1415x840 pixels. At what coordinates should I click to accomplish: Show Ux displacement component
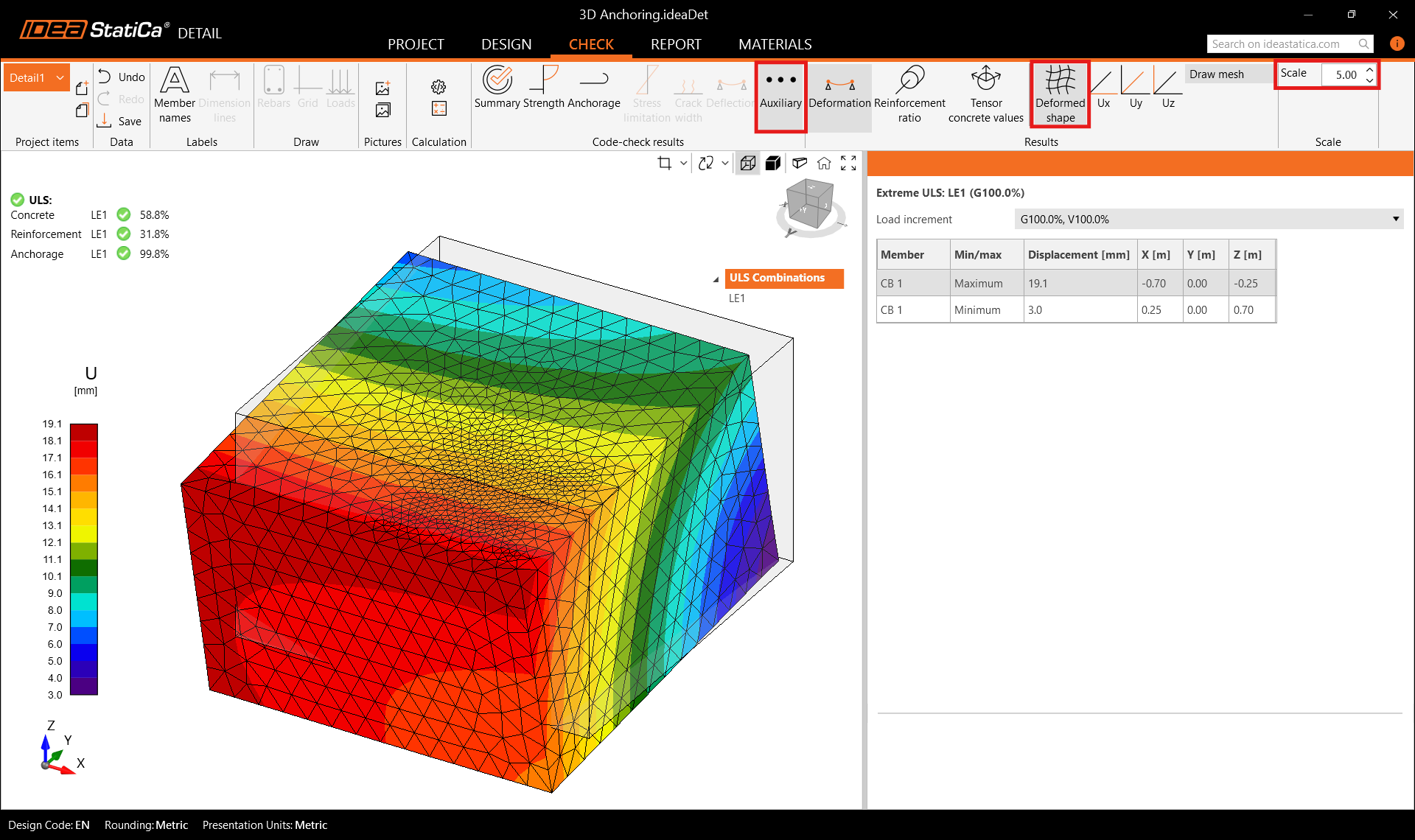[1103, 88]
